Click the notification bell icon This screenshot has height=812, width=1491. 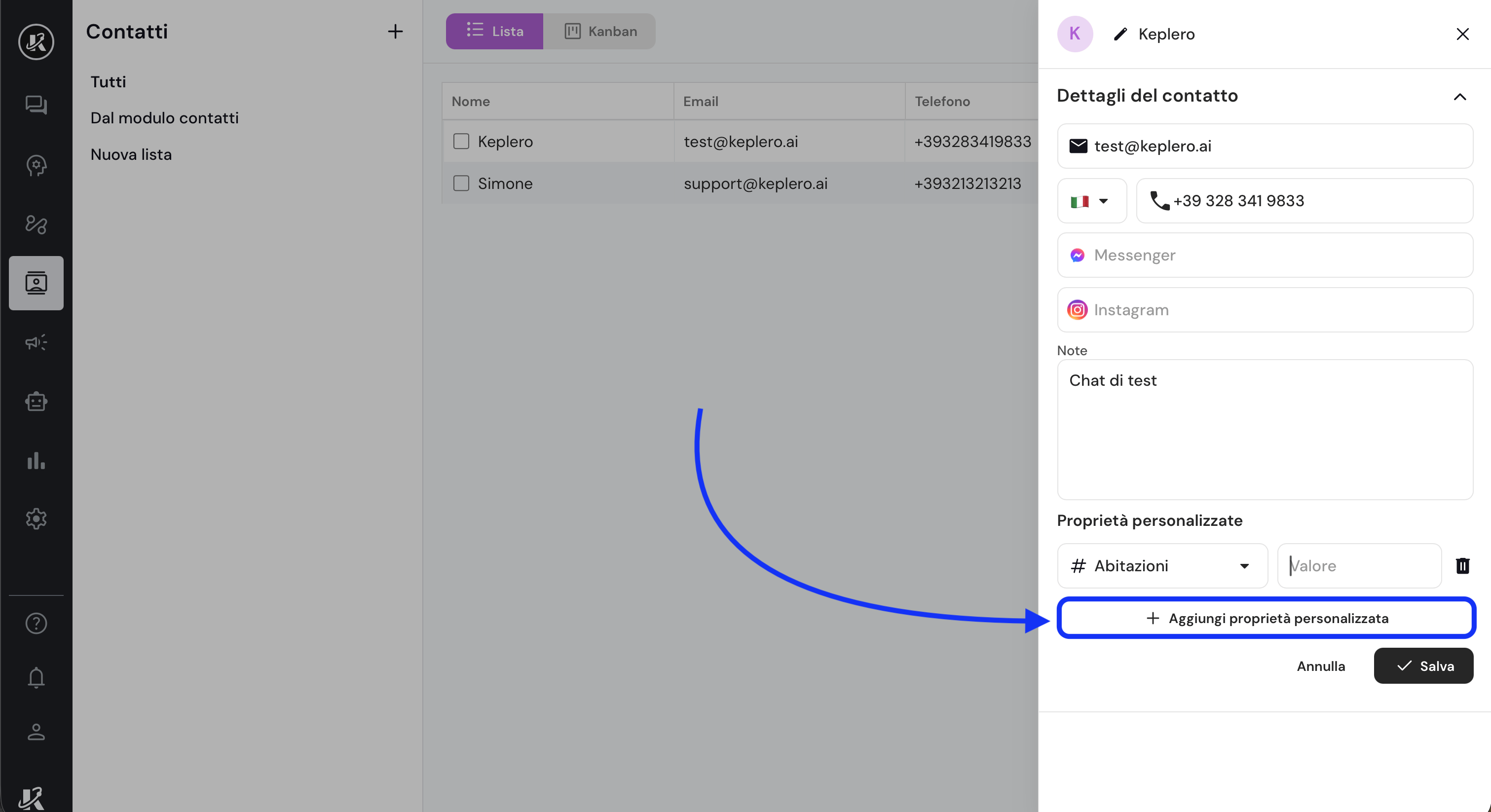click(x=36, y=677)
